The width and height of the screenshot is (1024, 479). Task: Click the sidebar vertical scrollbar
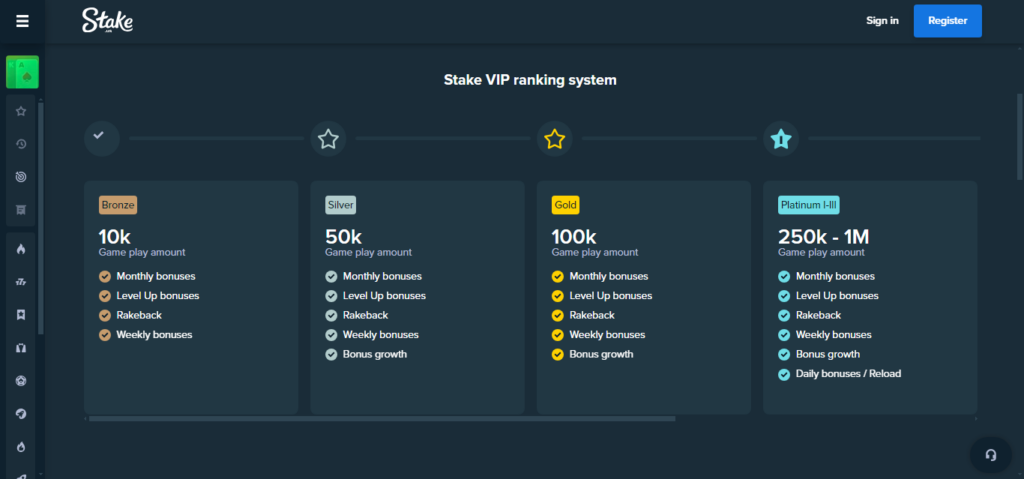pos(41,219)
